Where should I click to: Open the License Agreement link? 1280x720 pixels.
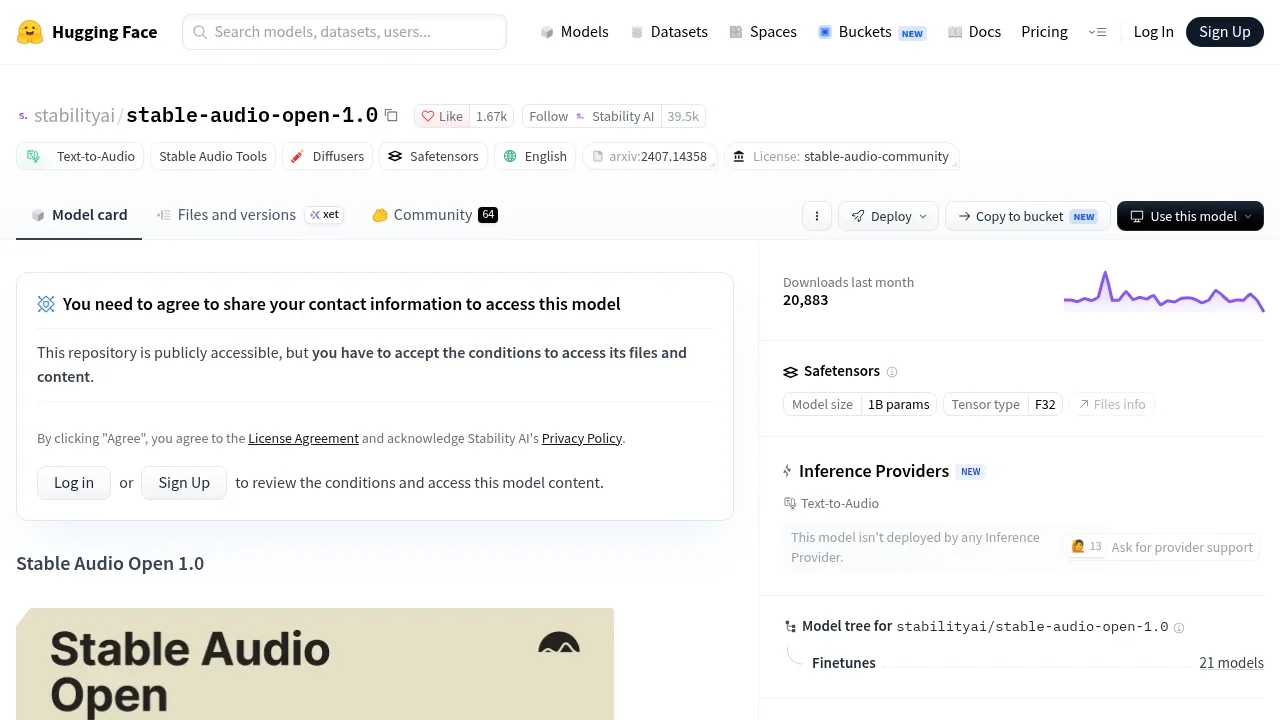tap(303, 438)
